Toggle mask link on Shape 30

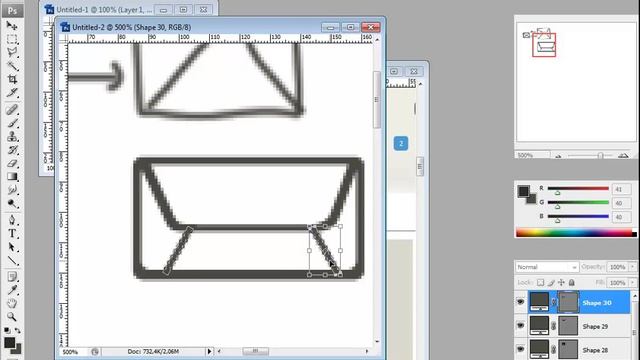point(554,302)
